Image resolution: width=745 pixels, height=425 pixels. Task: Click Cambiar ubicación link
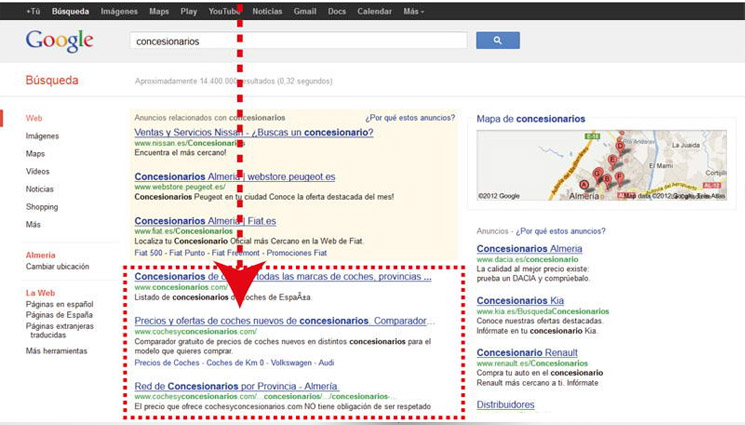(55, 267)
